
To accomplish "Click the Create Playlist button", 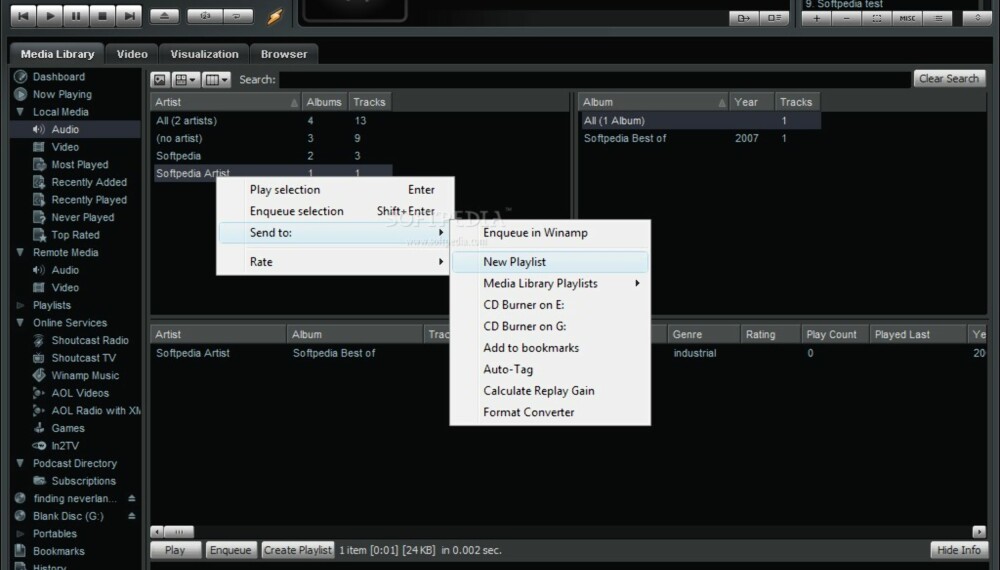I will click(x=298, y=550).
